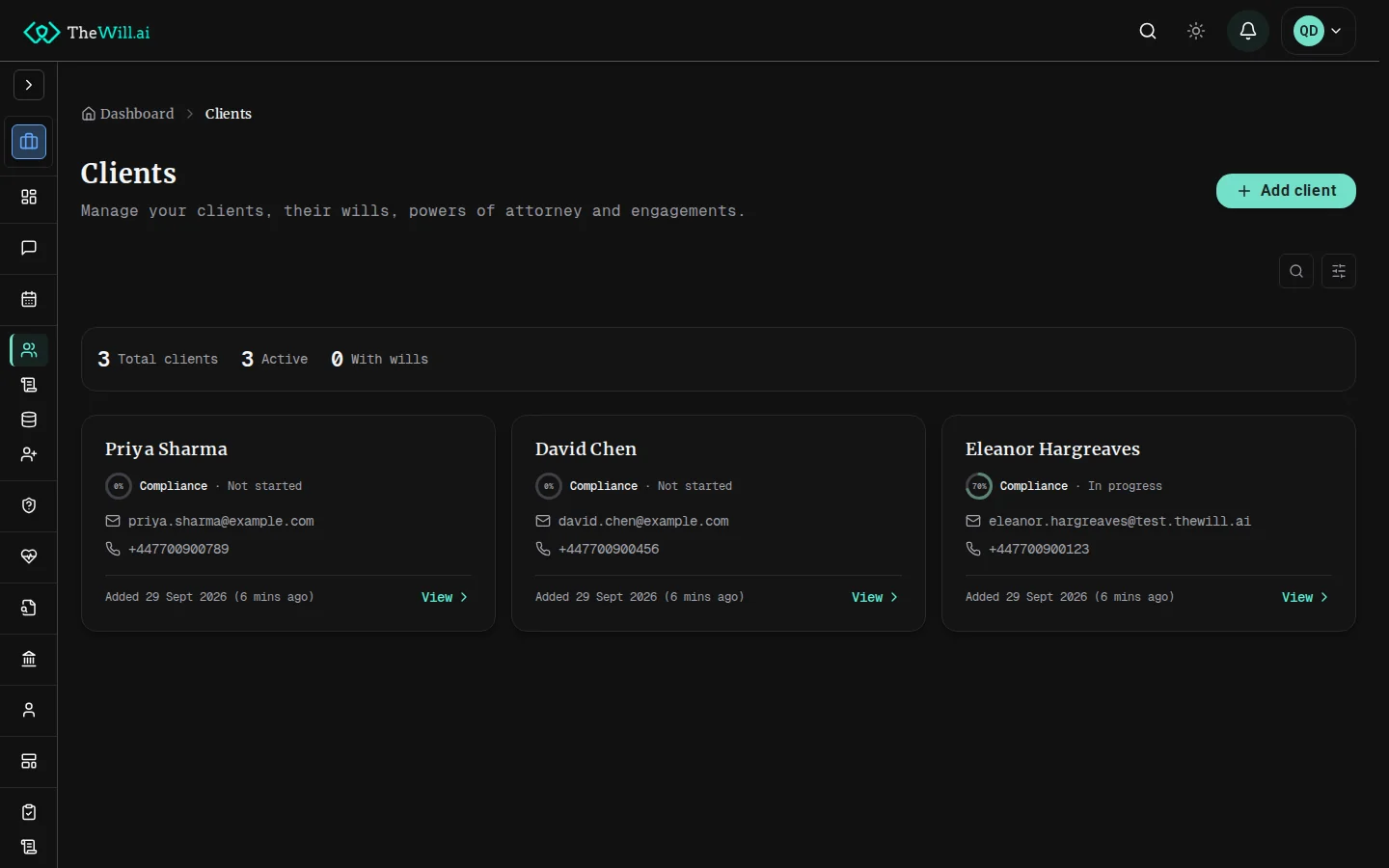Open the client list filter options

[x=1339, y=271]
